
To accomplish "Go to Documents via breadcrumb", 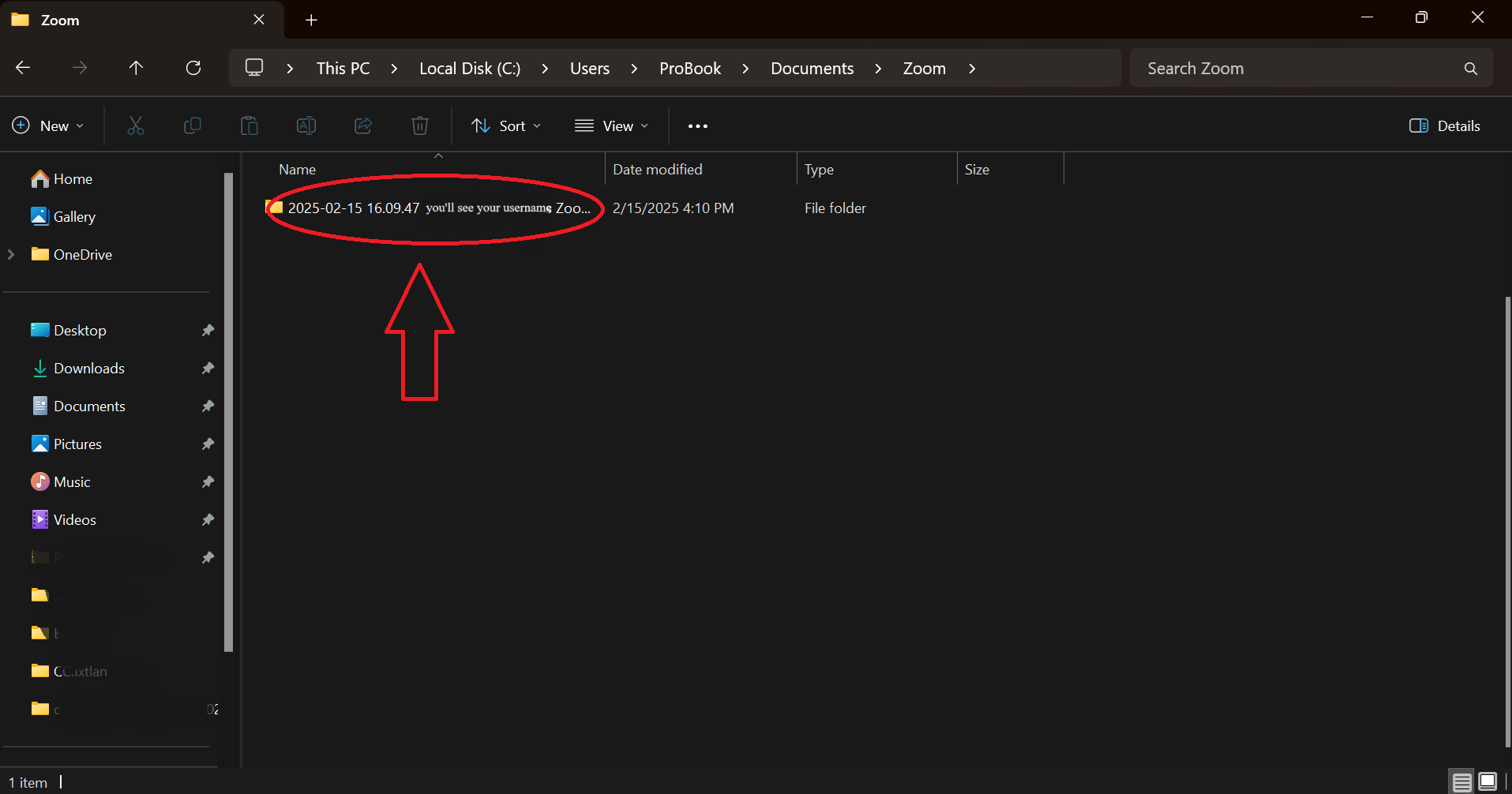I will (812, 68).
